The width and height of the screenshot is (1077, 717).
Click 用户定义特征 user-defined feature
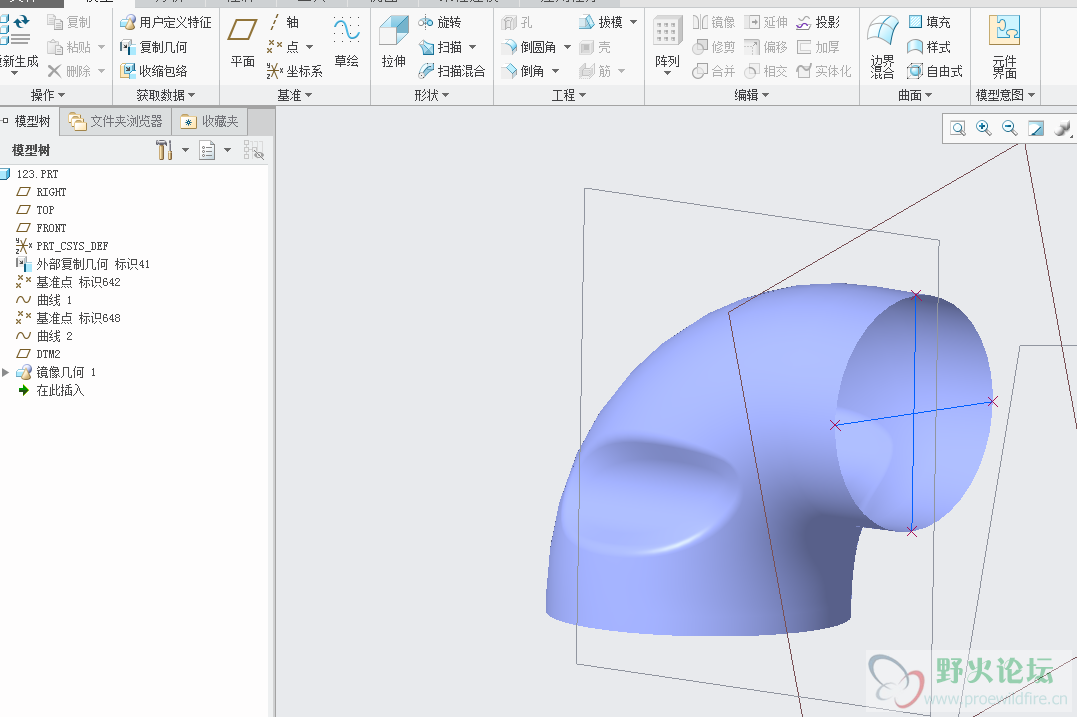[x=166, y=23]
